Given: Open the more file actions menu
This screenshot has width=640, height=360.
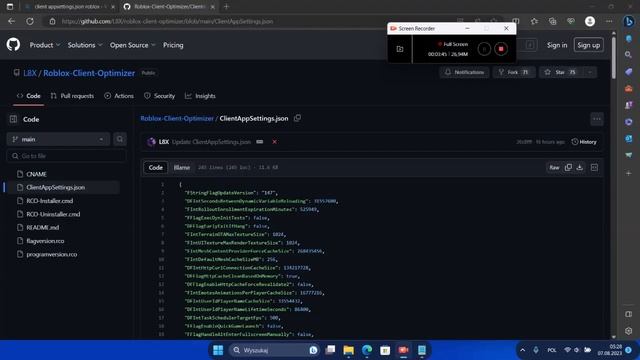Looking at the screenshot, I should pos(597,119).
